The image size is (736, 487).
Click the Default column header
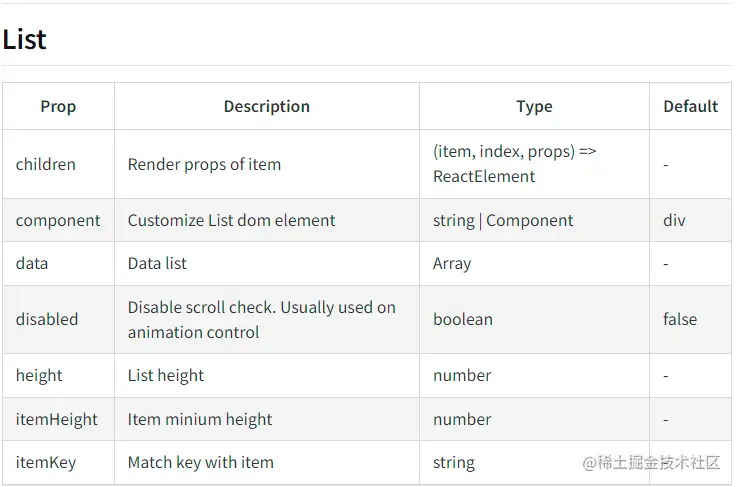click(x=690, y=106)
